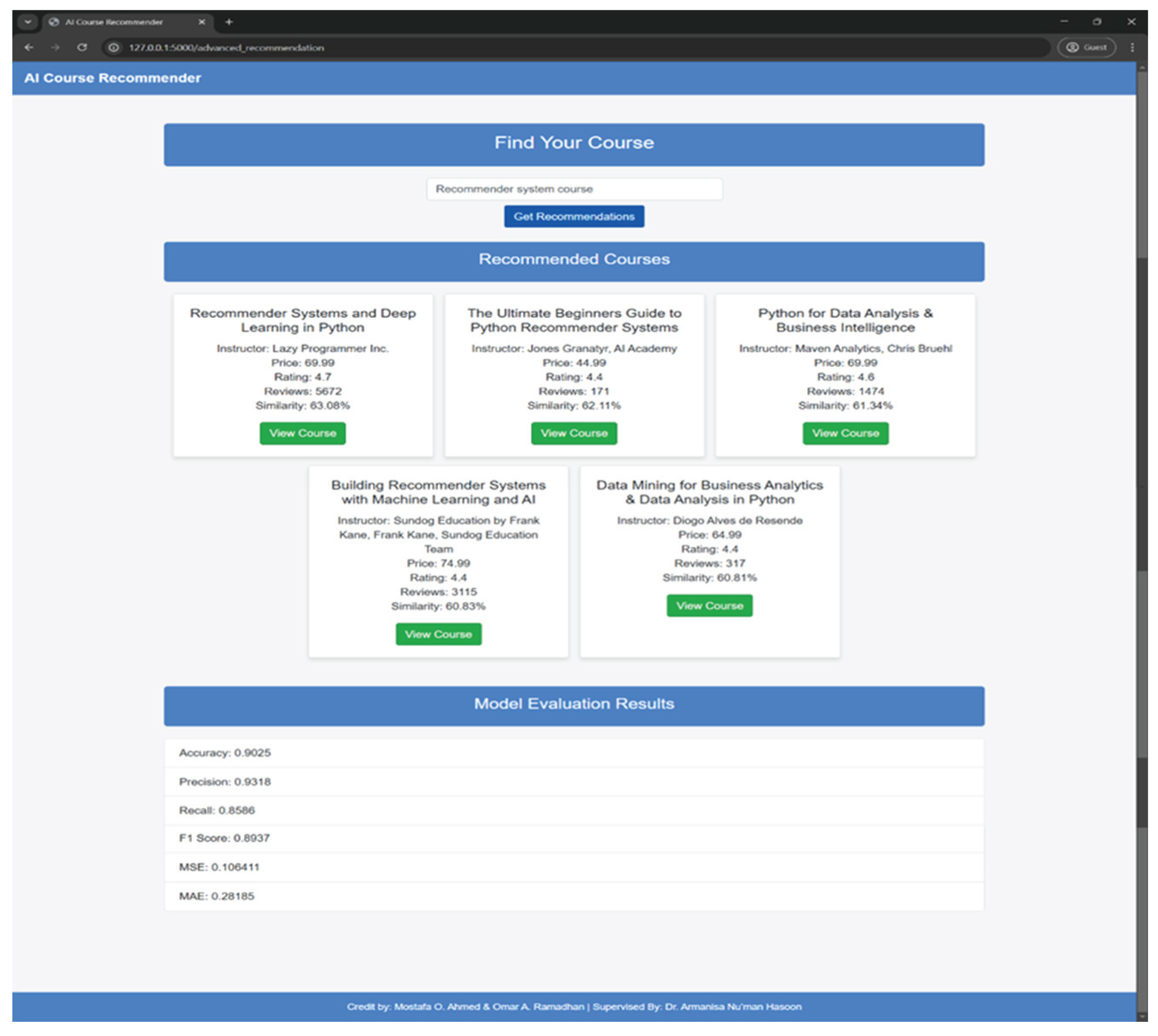Viewport: 1158px width, 1036px height.
Task: Click the Get Recommendations button
Action: point(573,216)
